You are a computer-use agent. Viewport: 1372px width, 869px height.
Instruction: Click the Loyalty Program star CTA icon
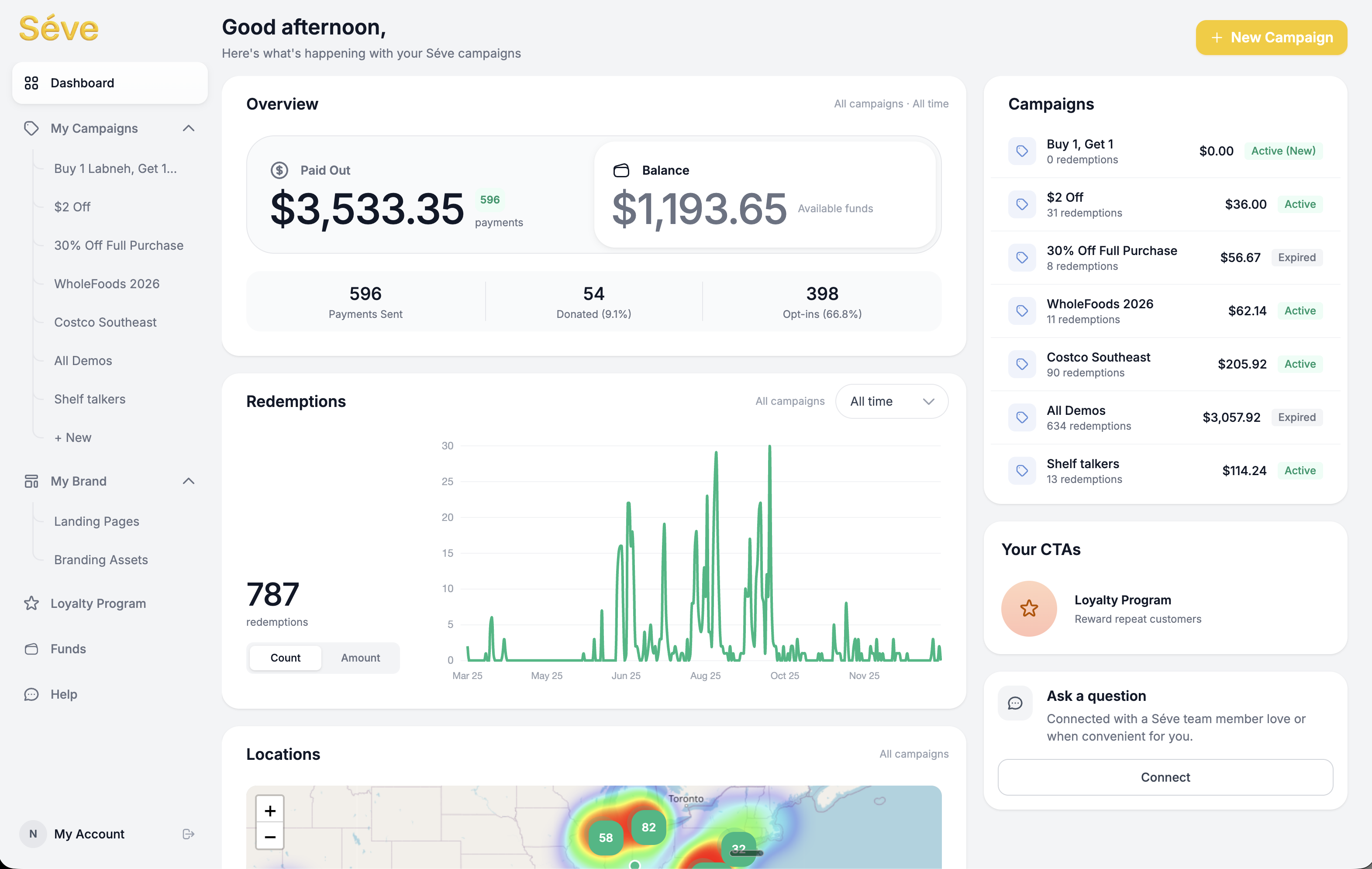1028,608
